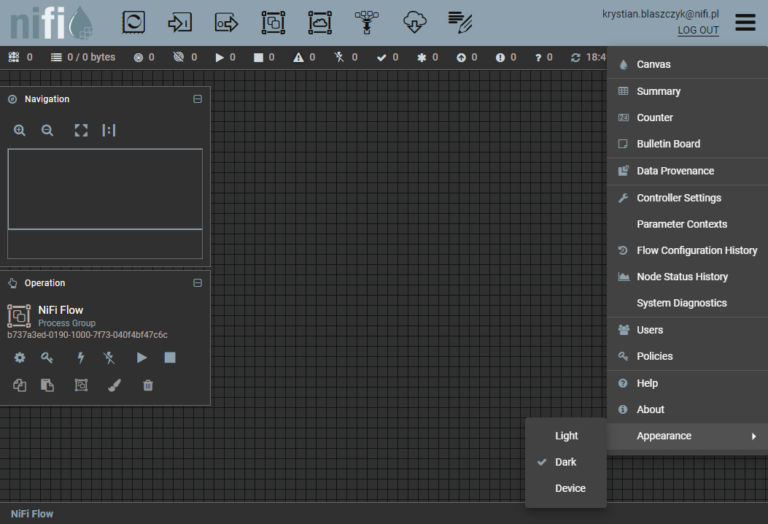Open Bulletin Board menu item
Image resolution: width=768 pixels, height=524 pixels.
point(687,144)
